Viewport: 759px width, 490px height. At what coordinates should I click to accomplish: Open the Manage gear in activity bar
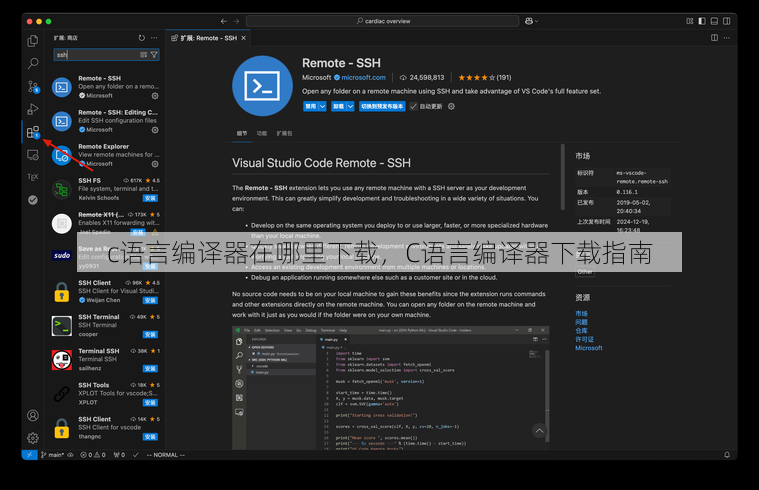coord(33,438)
